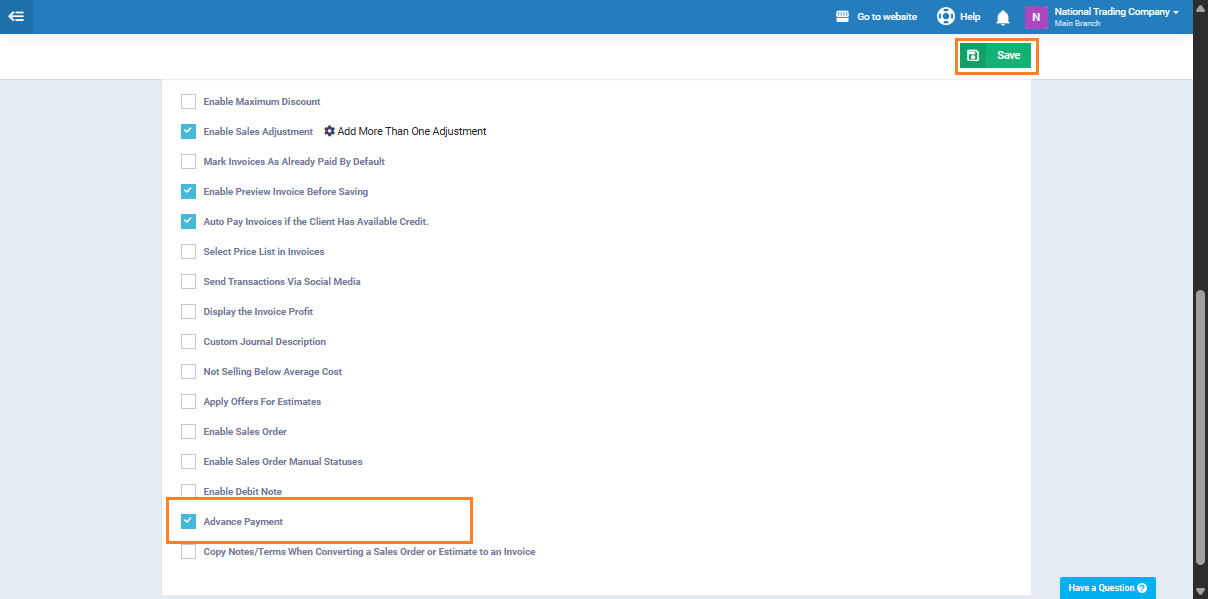Click the scrollbar down arrow
Screen dimensions: 1208x599
pyautogui.click(x=1200, y=592)
